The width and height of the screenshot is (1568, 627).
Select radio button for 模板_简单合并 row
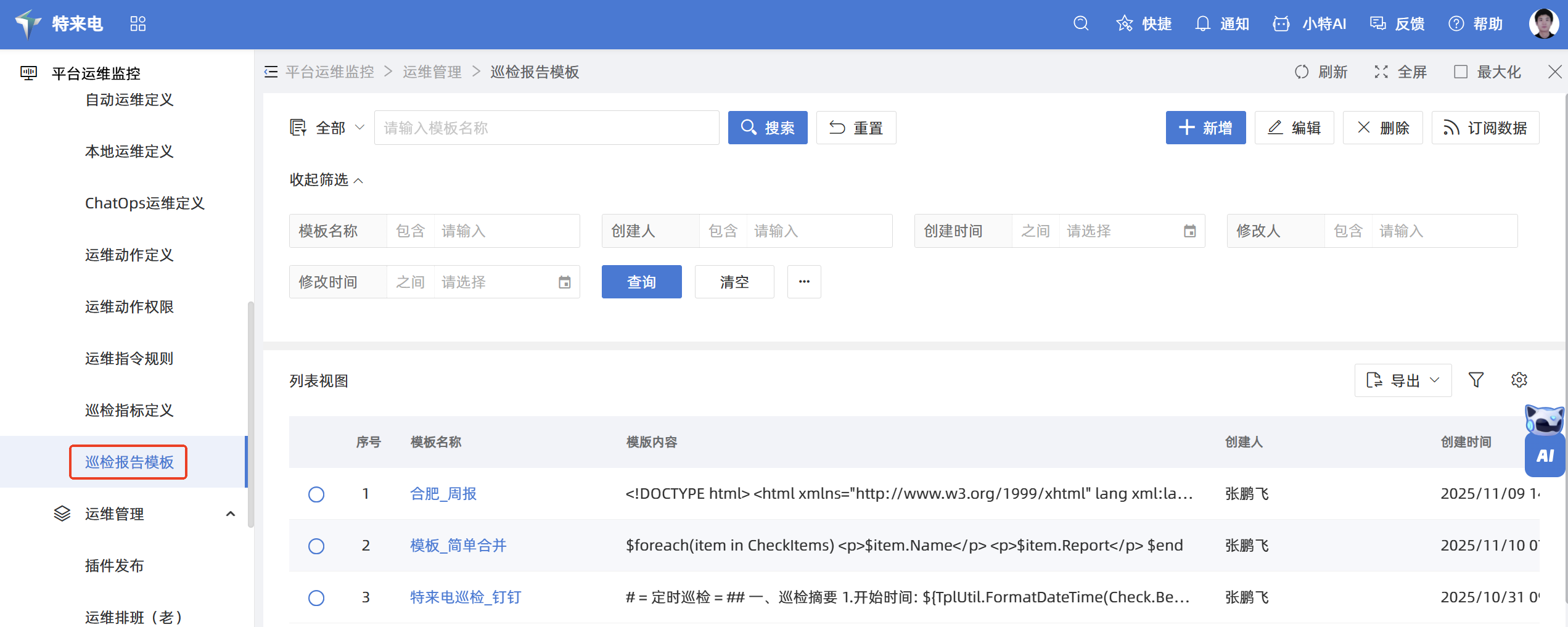316,546
